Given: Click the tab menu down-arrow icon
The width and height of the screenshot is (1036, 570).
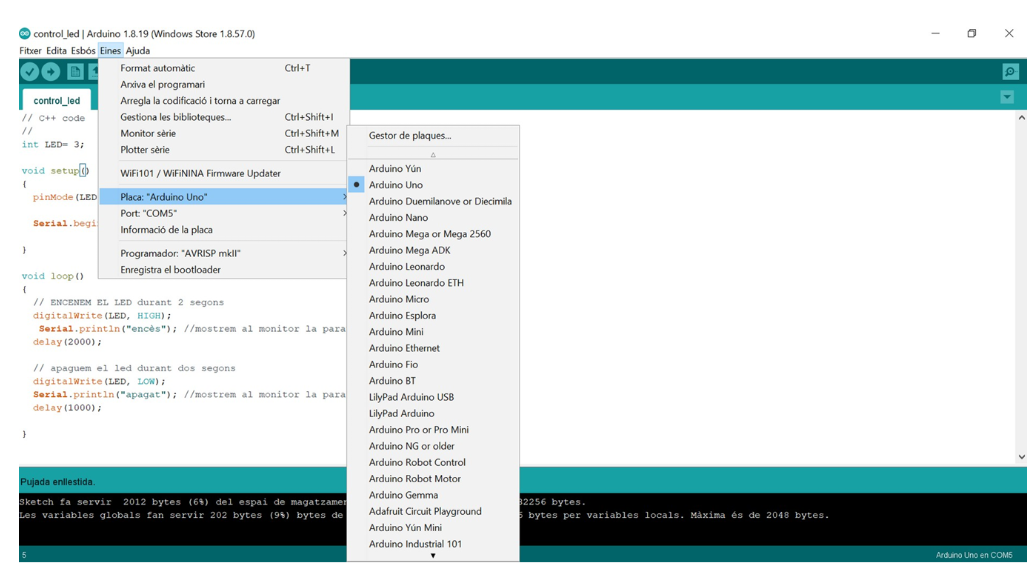Looking at the screenshot, I should (1007, 97).
